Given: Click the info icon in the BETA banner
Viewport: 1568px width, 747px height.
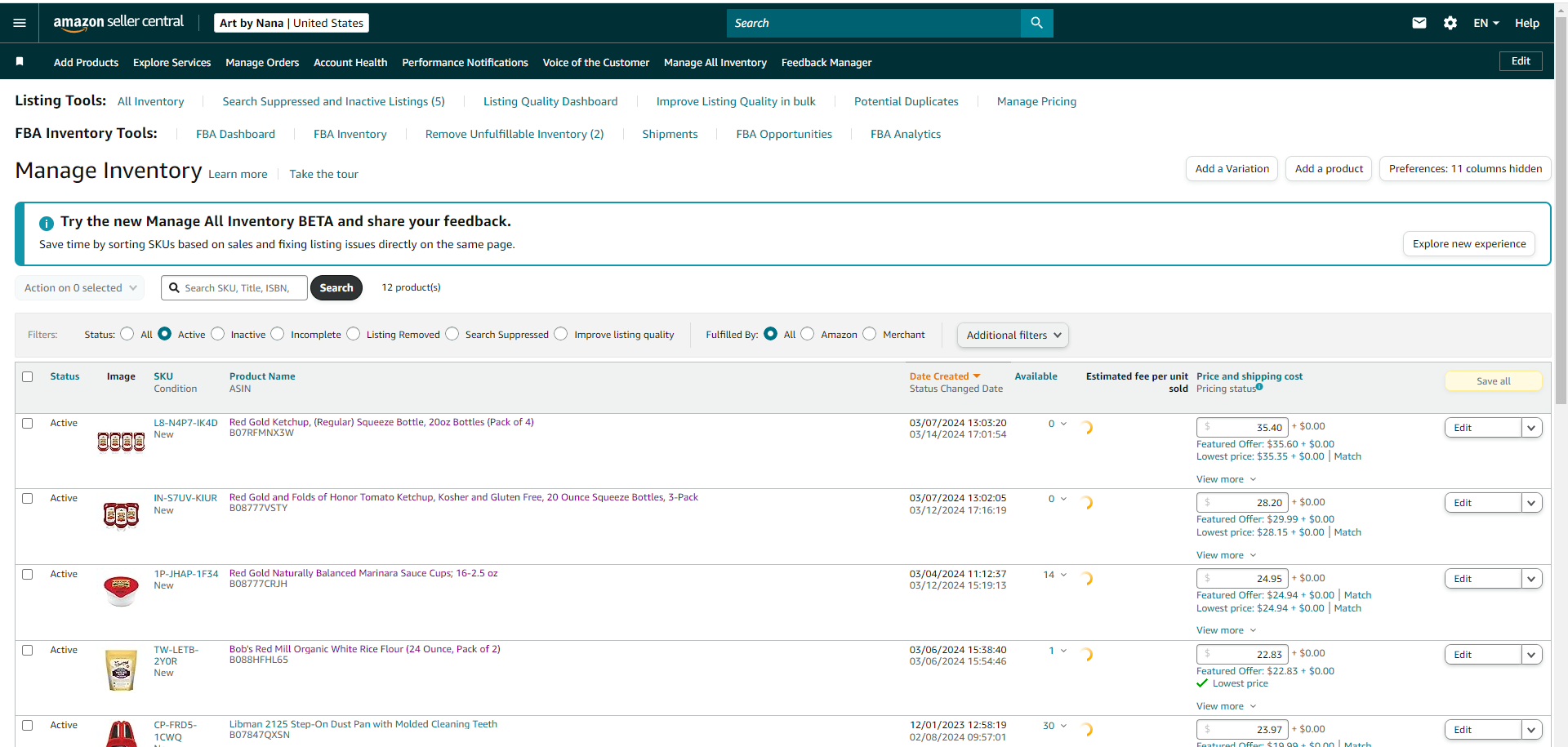Looking at the screenshot, I should [47, 223].
